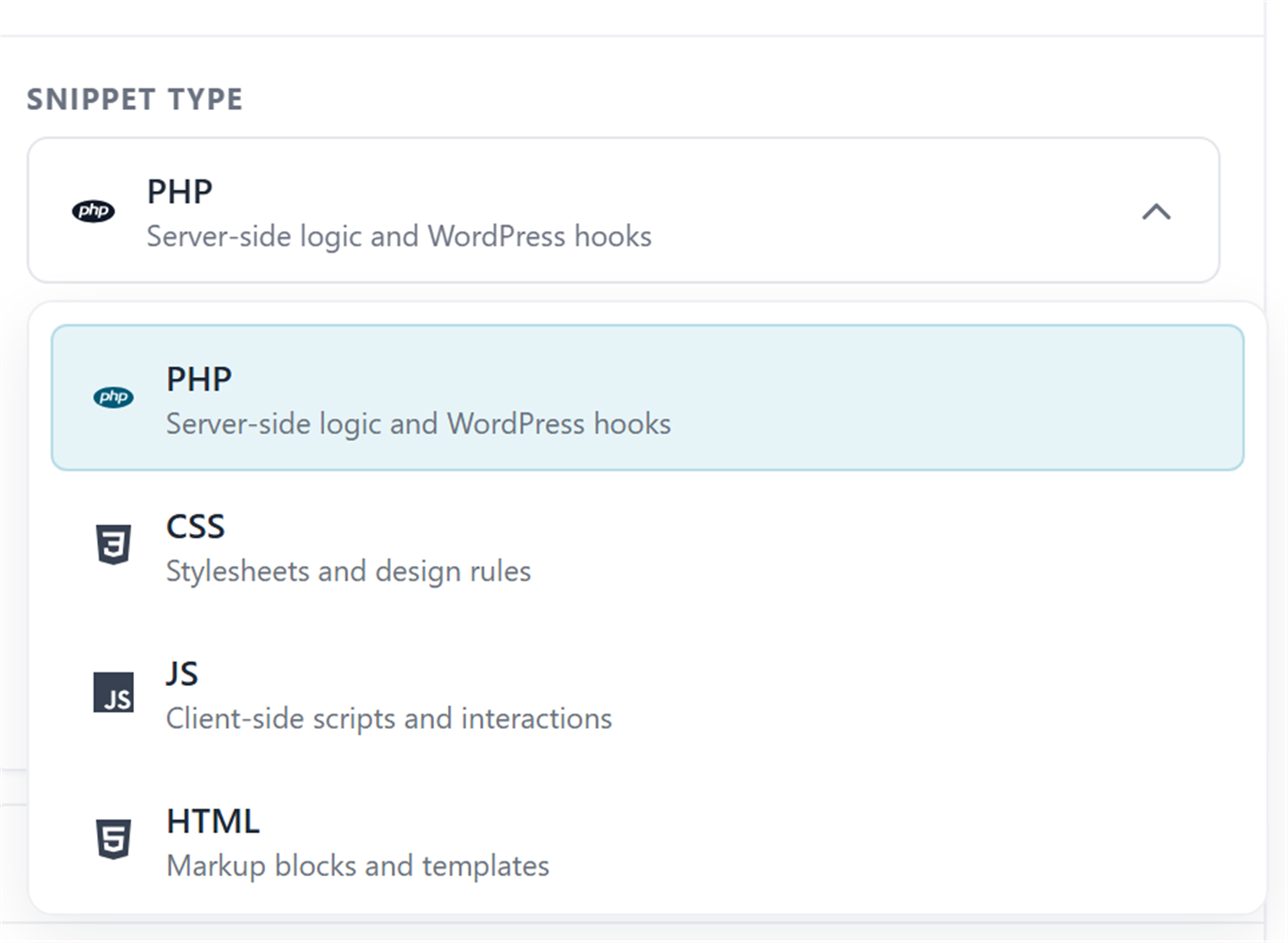
Task: Choose the JS snippet type option
Action: pos(647,692)
